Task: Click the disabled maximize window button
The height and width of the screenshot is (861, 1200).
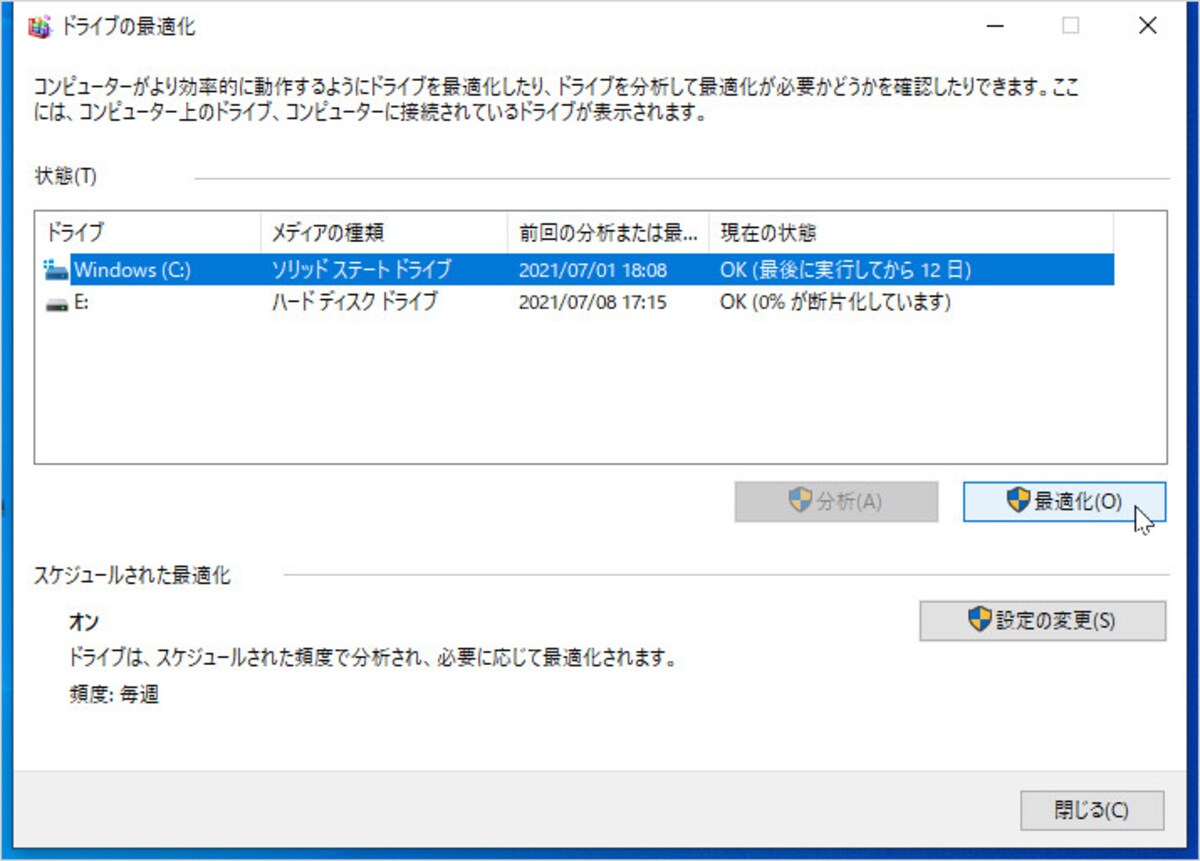Action: 1071,27
